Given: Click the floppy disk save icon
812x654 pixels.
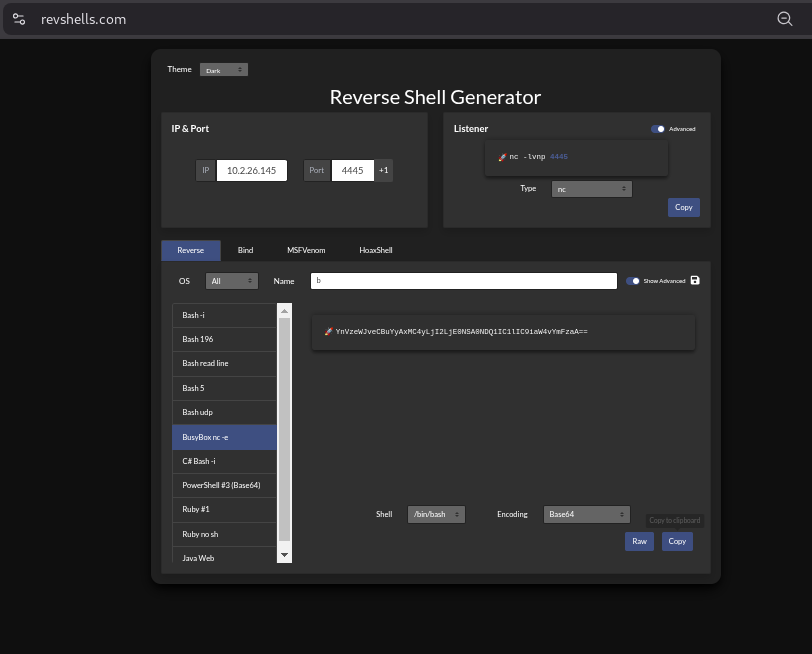Looking at the screenshot, I should 695,281.
